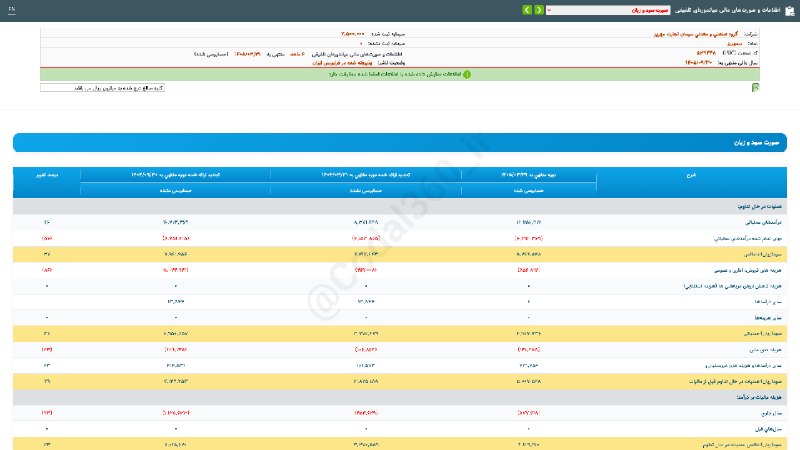The width and height of the screenshot is (800, 450).
Task: Open the financial statement selector dropdown
Action: (608, 10)
